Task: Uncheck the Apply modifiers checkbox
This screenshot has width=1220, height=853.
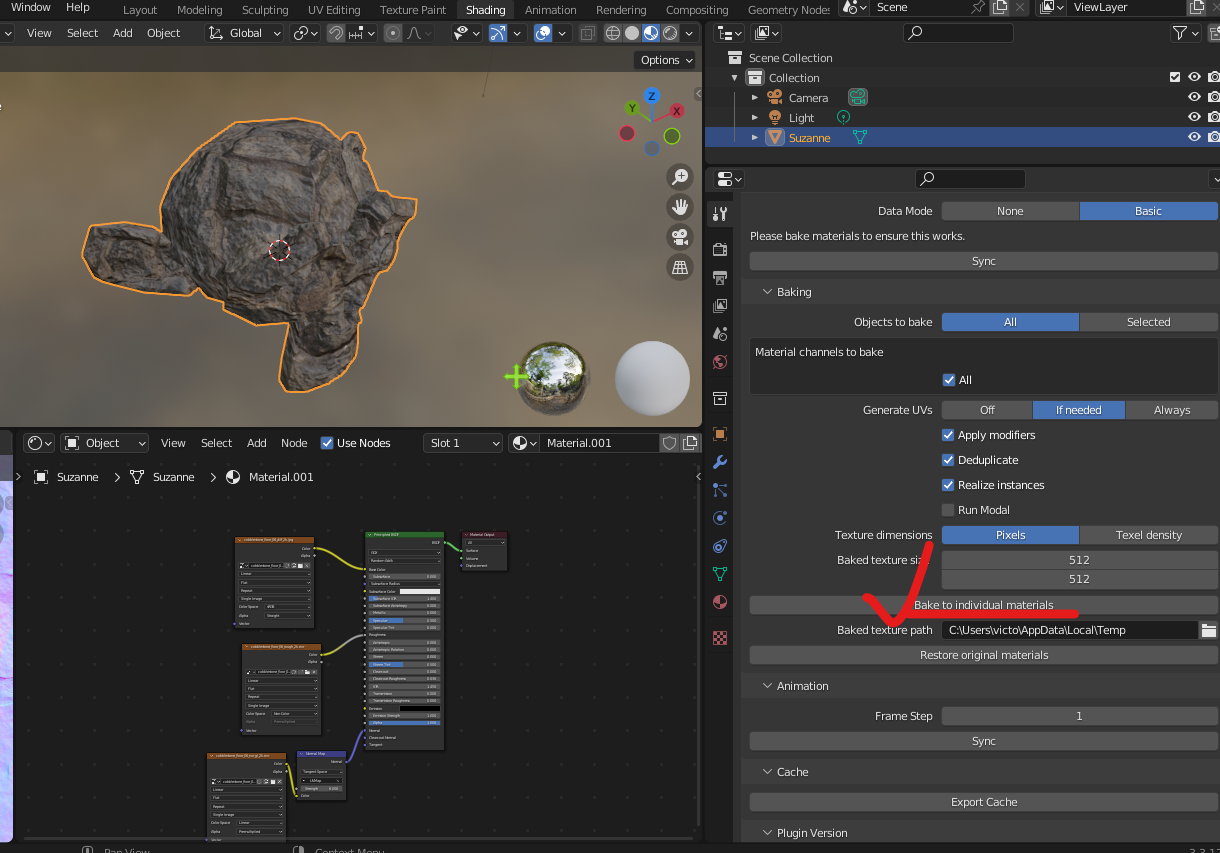Action: tap(948, 435)
